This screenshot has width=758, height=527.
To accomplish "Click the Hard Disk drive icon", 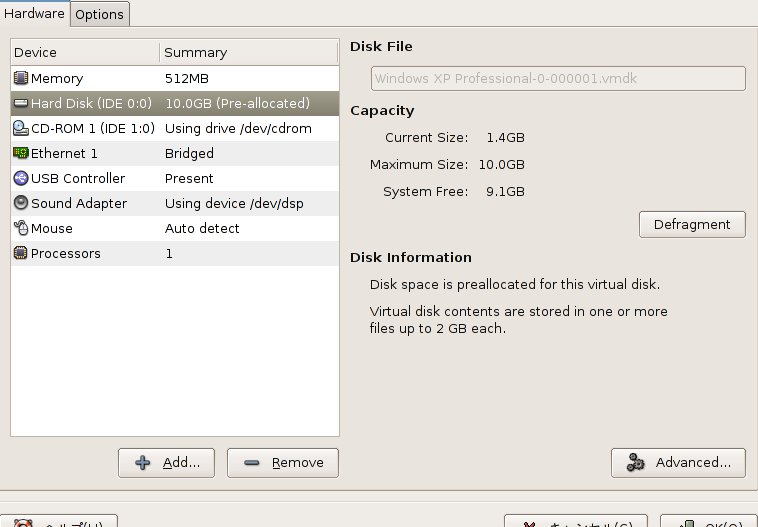I will coord(21,103).
